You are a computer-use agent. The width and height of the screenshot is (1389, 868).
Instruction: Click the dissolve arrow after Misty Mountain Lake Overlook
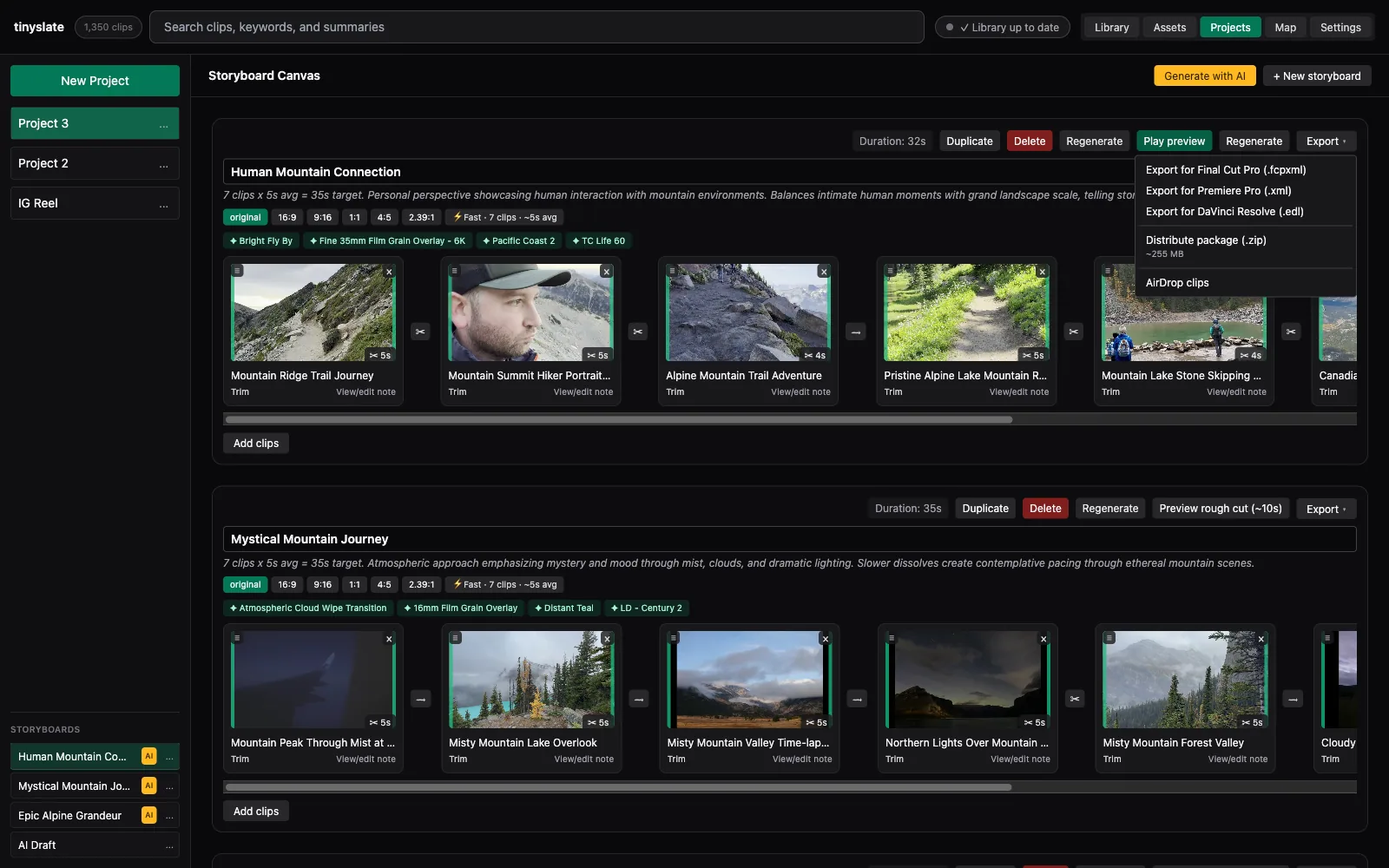(x=639, y=699)
